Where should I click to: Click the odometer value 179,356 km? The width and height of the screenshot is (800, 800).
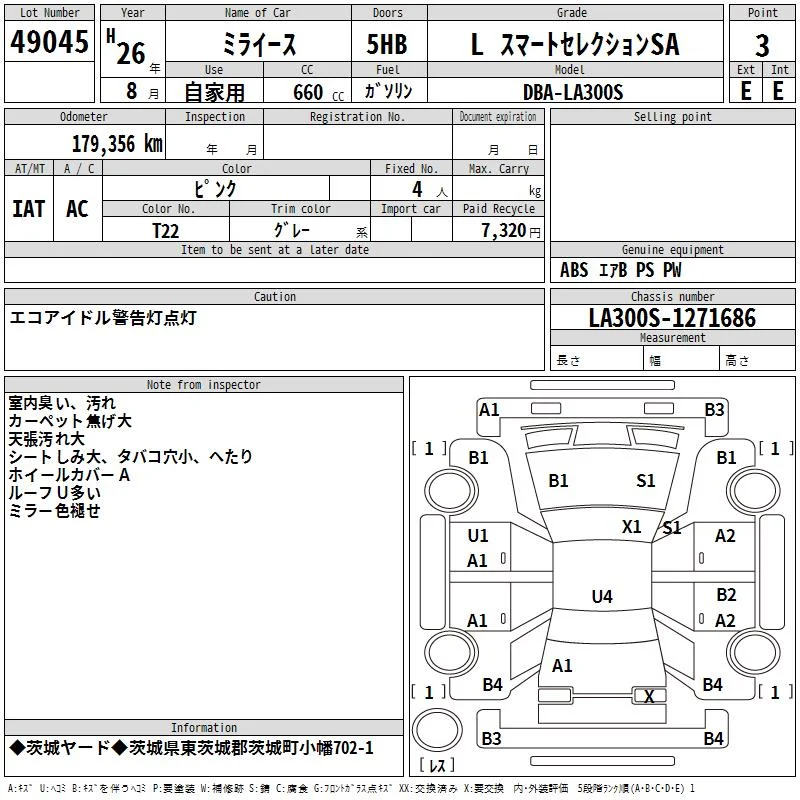(116, 144)
